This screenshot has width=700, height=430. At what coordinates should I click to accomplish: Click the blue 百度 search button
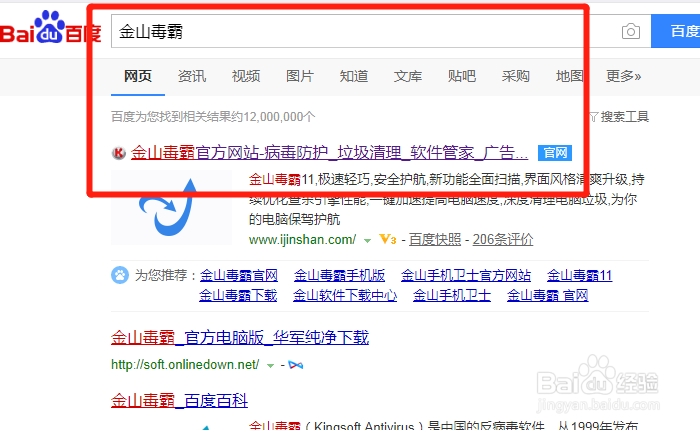[675, 31]
